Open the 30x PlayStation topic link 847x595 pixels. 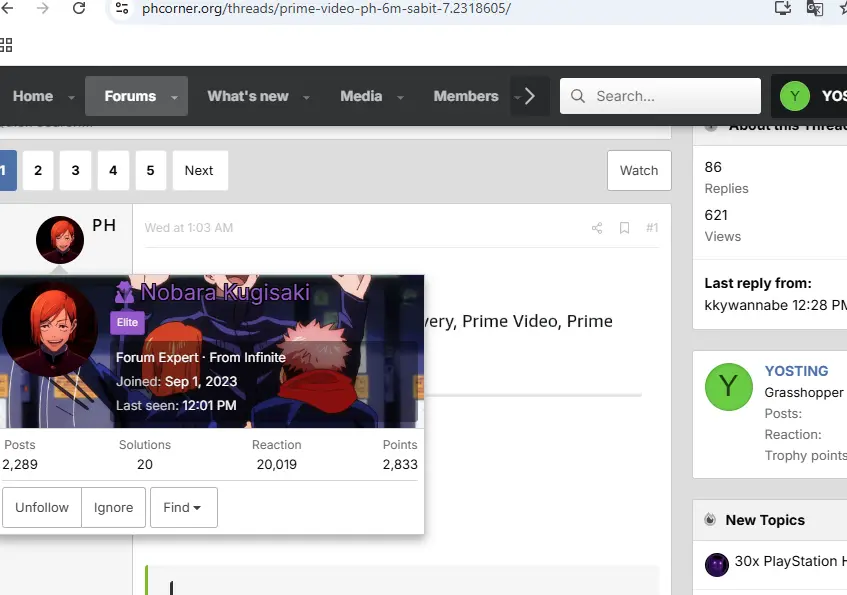[x=790, y=561]
